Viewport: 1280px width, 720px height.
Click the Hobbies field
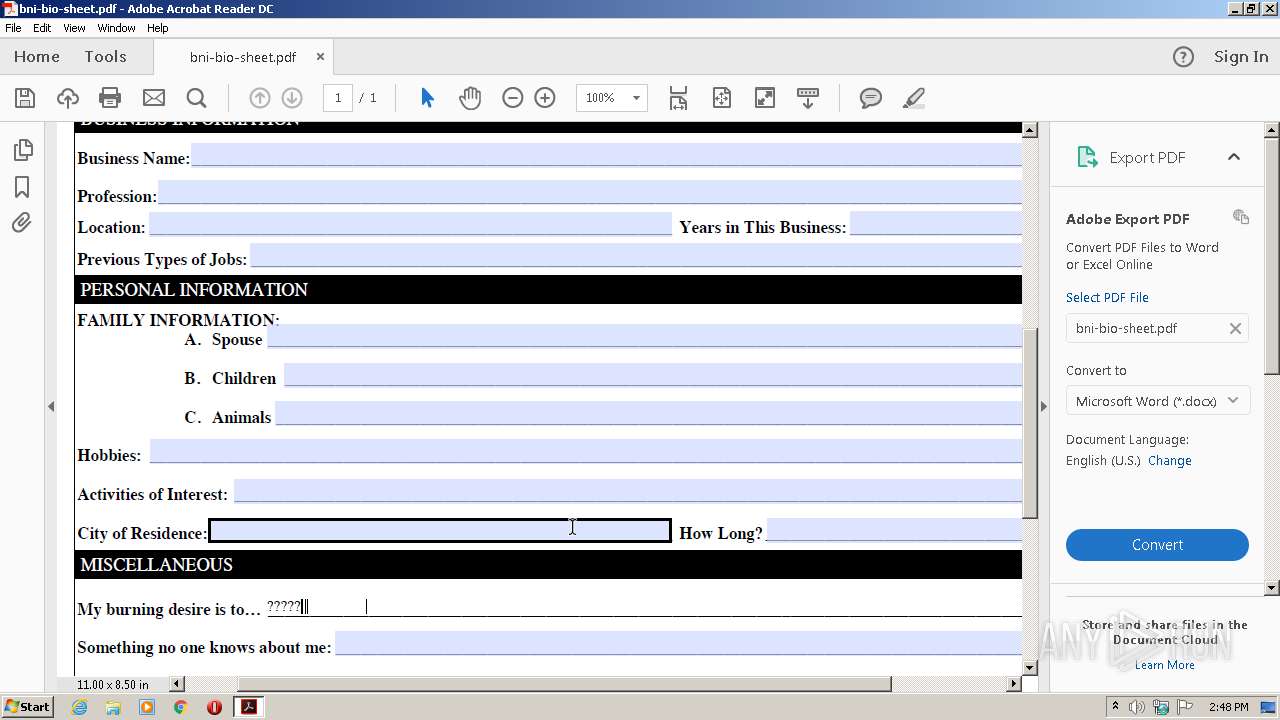586,452
